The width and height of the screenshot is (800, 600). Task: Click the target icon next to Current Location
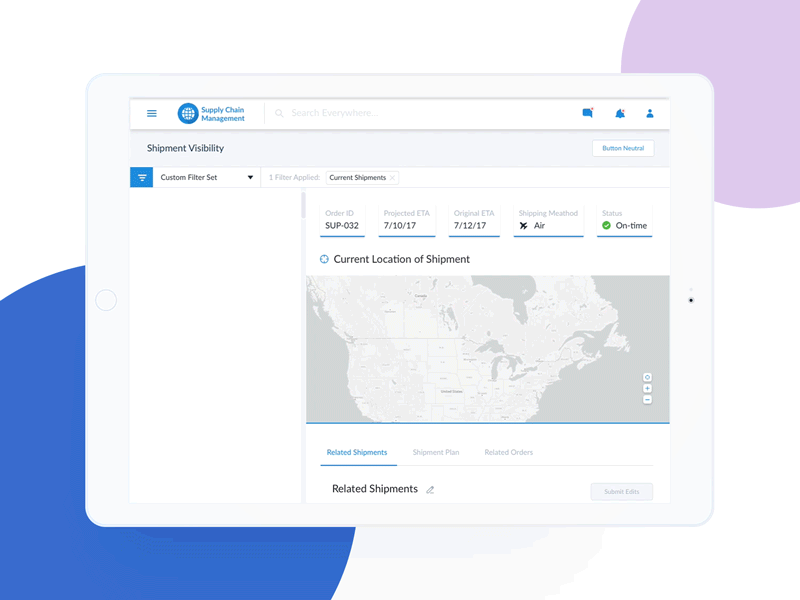(323, 259)
